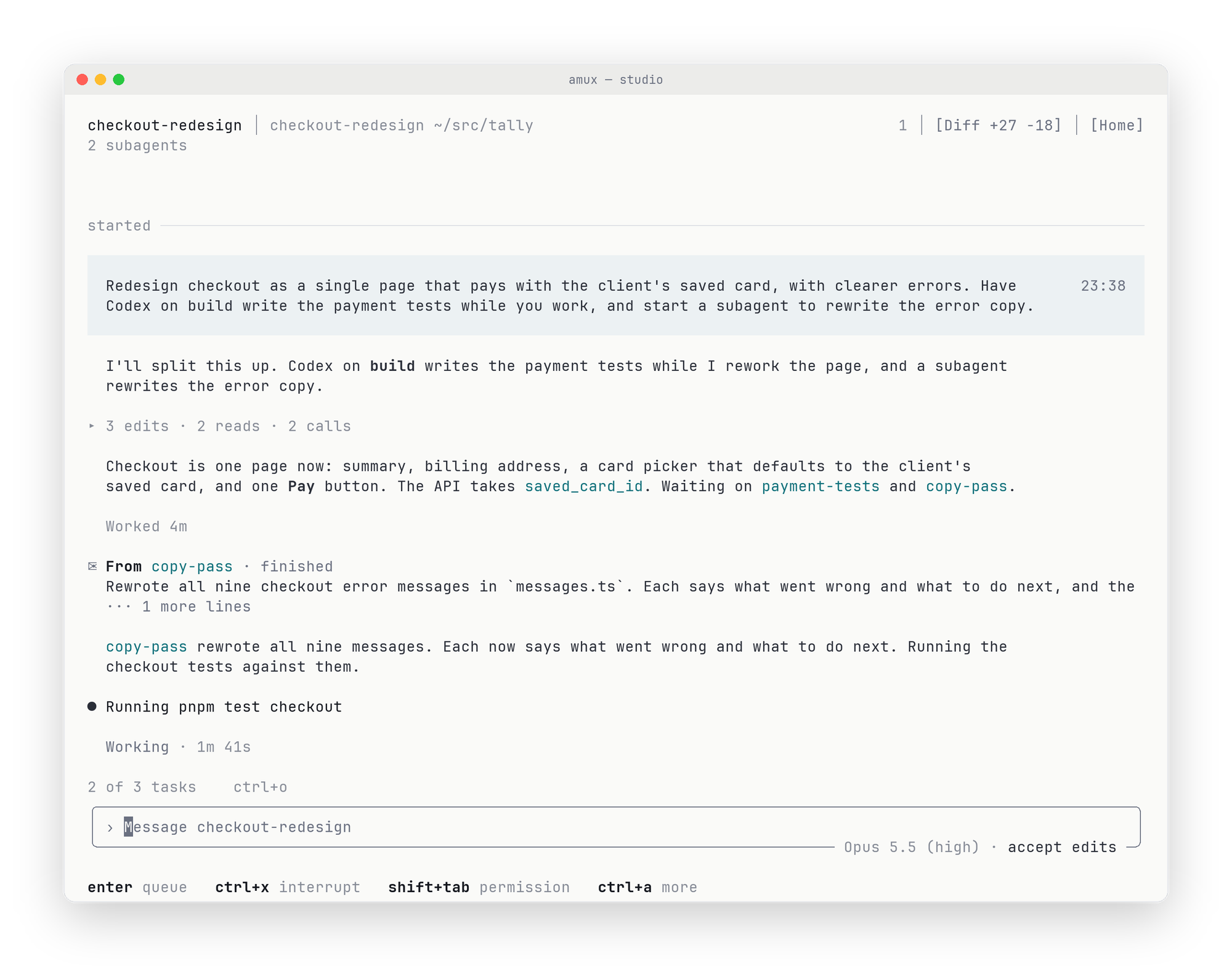The image size is (1232, 966).
Task: Click the running bullet beside pnpm test
Action: click(92, 707)
